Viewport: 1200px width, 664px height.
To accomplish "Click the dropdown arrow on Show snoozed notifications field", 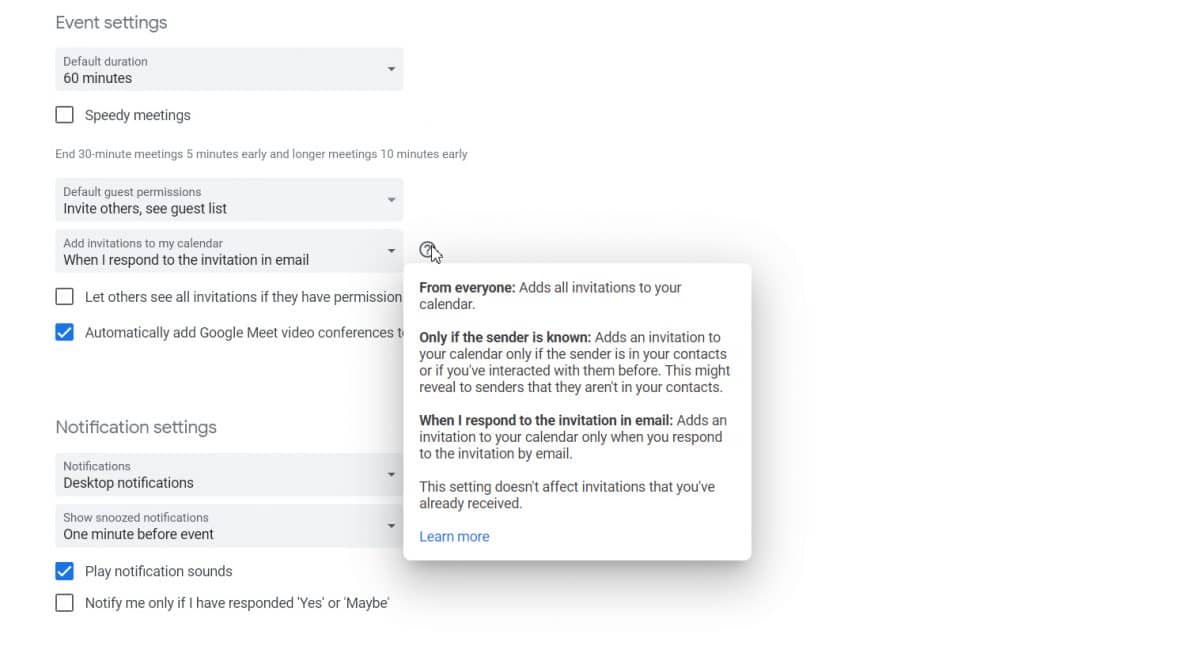I will [x=391, y=525].
